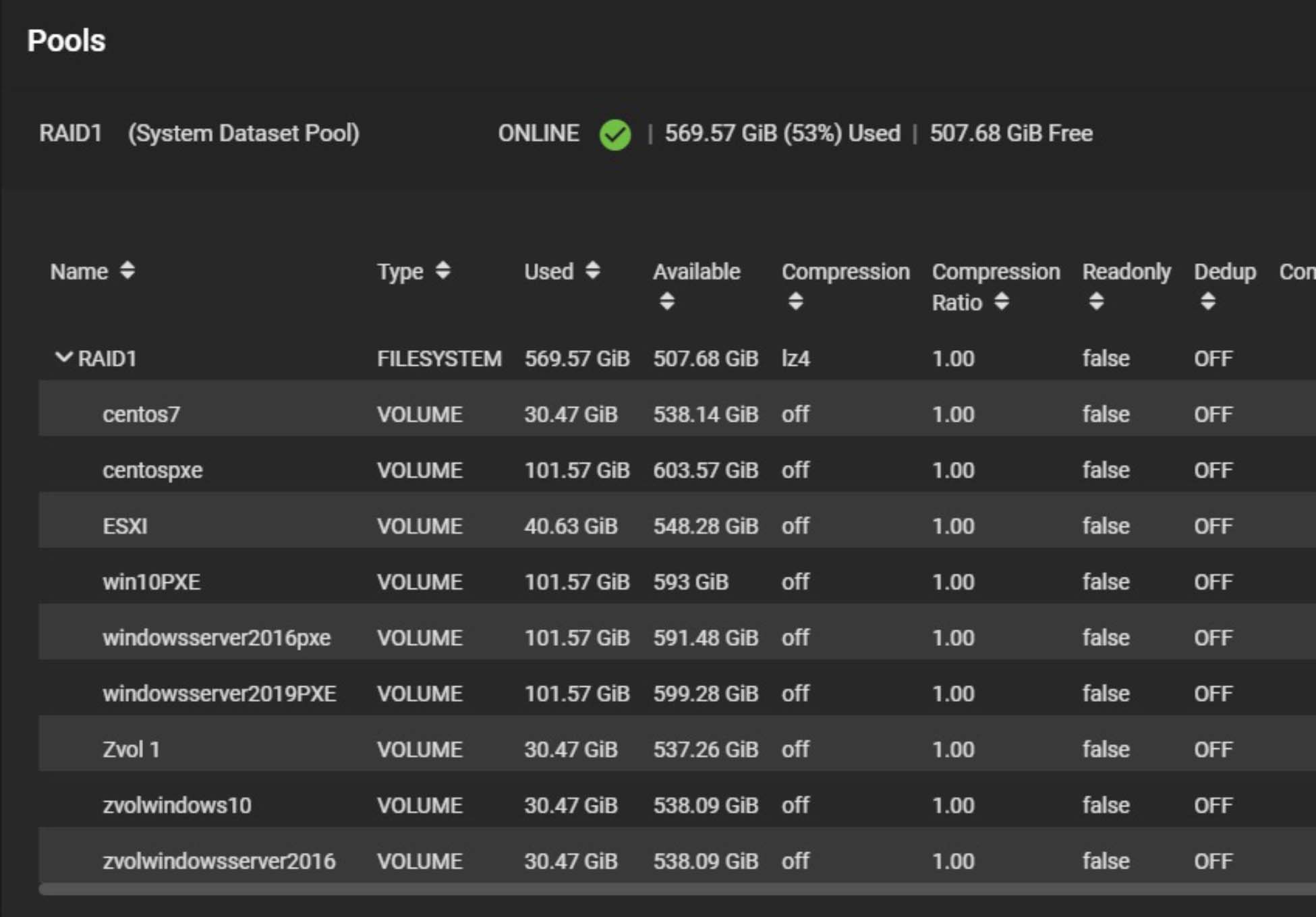Click the Pools page heading
This screenshot has width=1316, height=917.
[x=66, y=40]
